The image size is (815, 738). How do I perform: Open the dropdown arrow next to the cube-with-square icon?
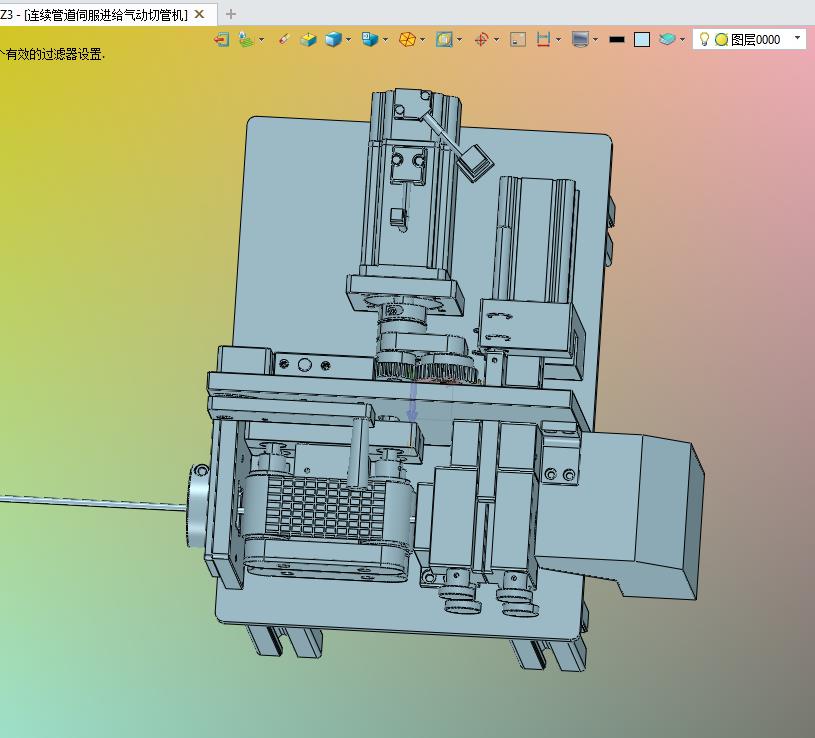coord(385,39)
